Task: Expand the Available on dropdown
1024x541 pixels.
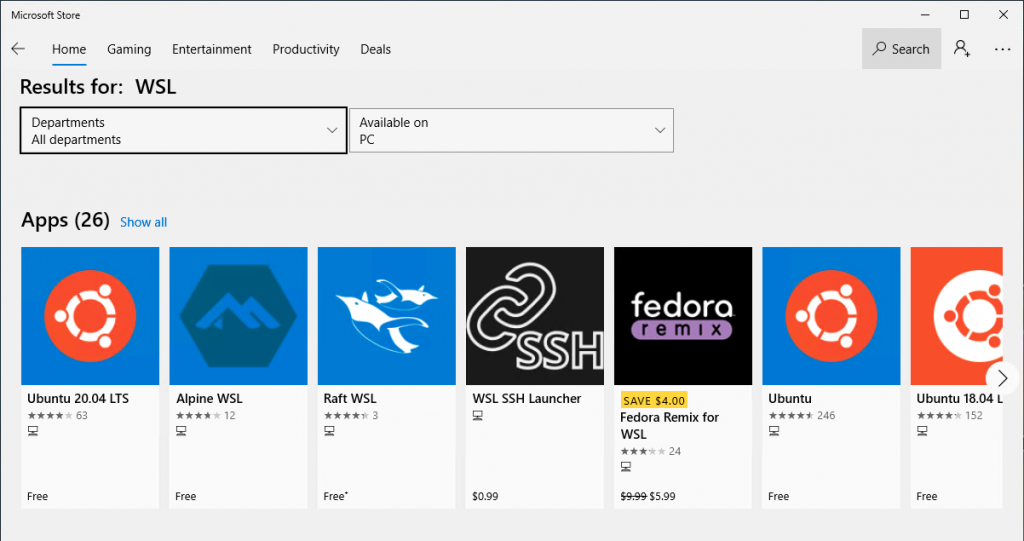Action: pos(511,131)
